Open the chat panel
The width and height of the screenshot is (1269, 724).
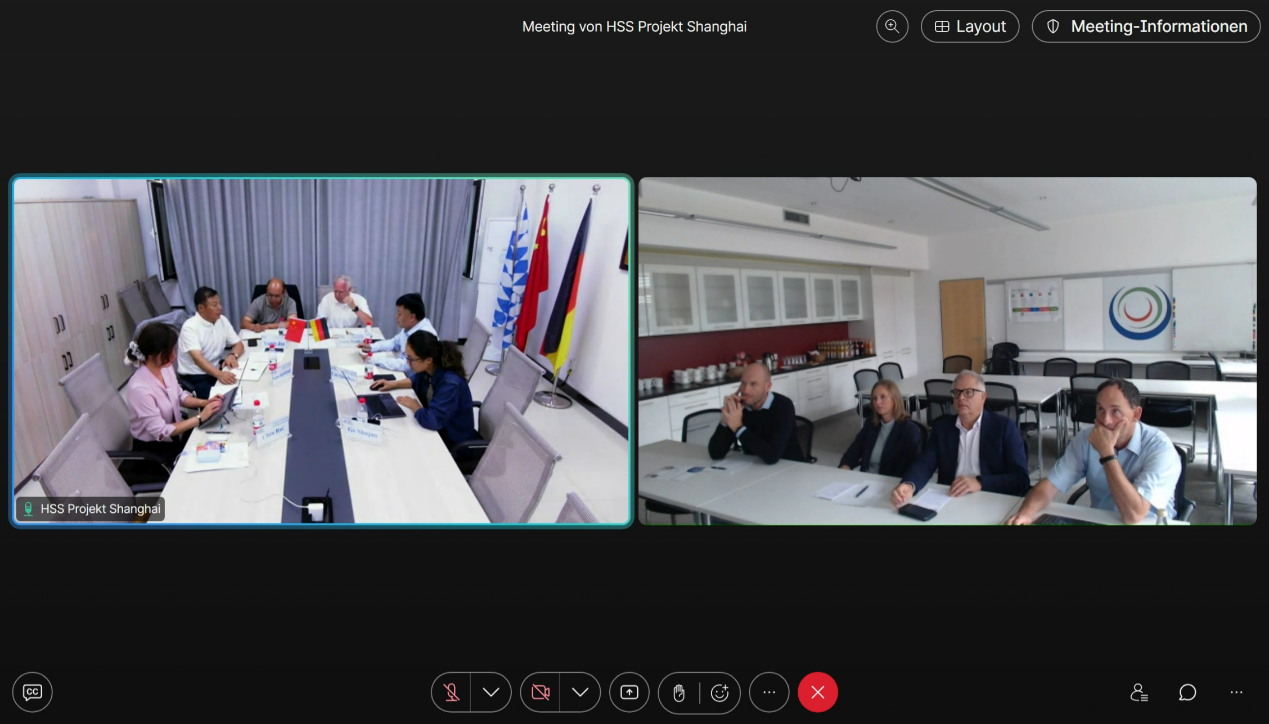(1187, 692)
